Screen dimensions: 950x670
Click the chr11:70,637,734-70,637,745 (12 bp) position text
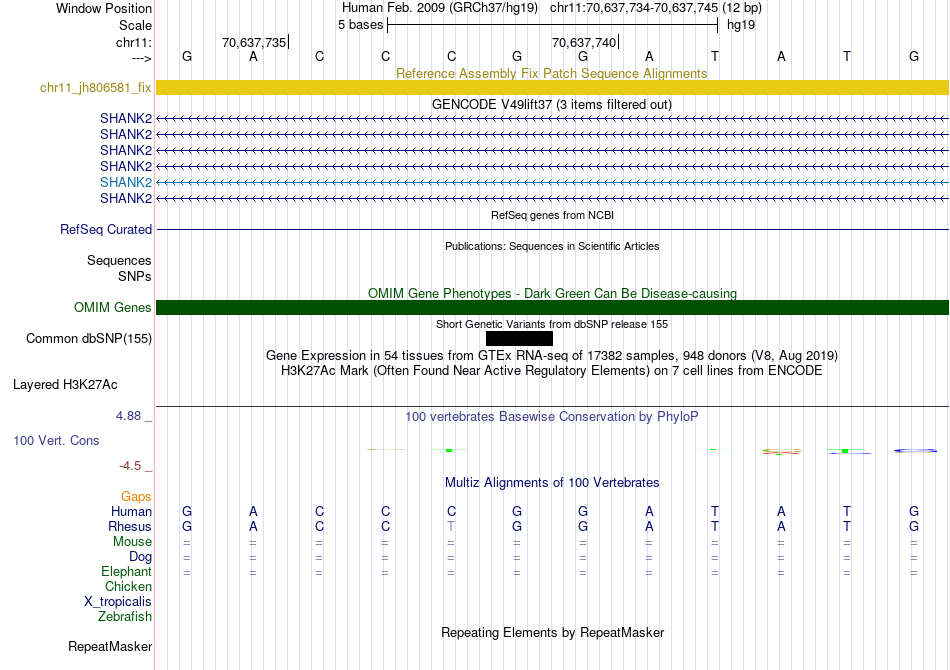pyautogui.click(x=656, y=8)
